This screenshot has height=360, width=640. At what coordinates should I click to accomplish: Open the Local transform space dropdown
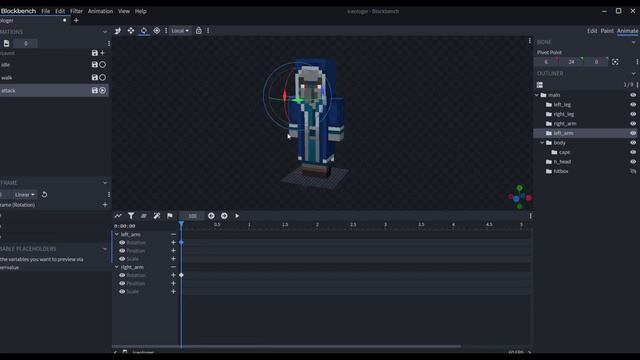click(x=180, y=31)
